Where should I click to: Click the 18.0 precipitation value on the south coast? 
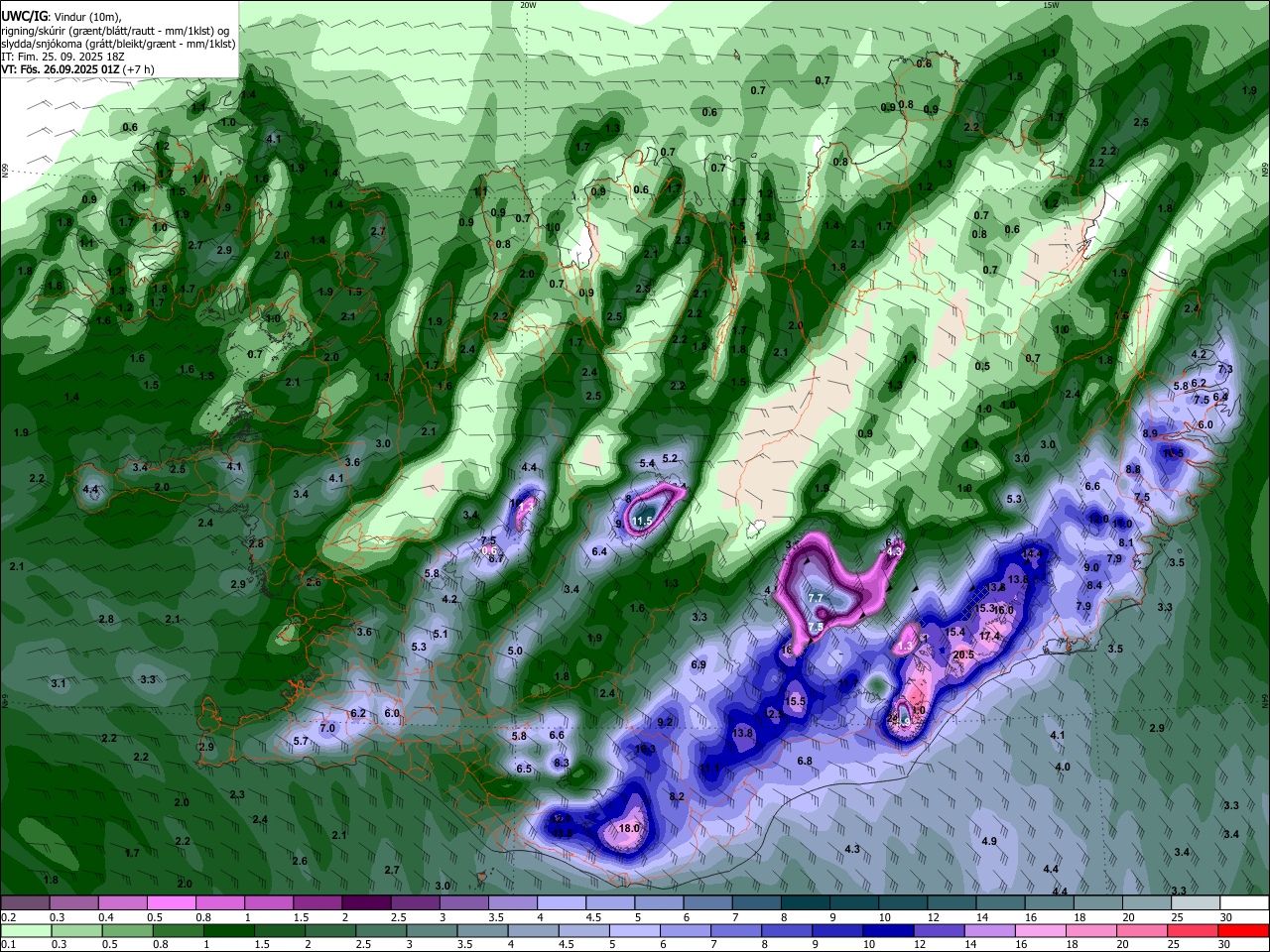coord(629,828)
